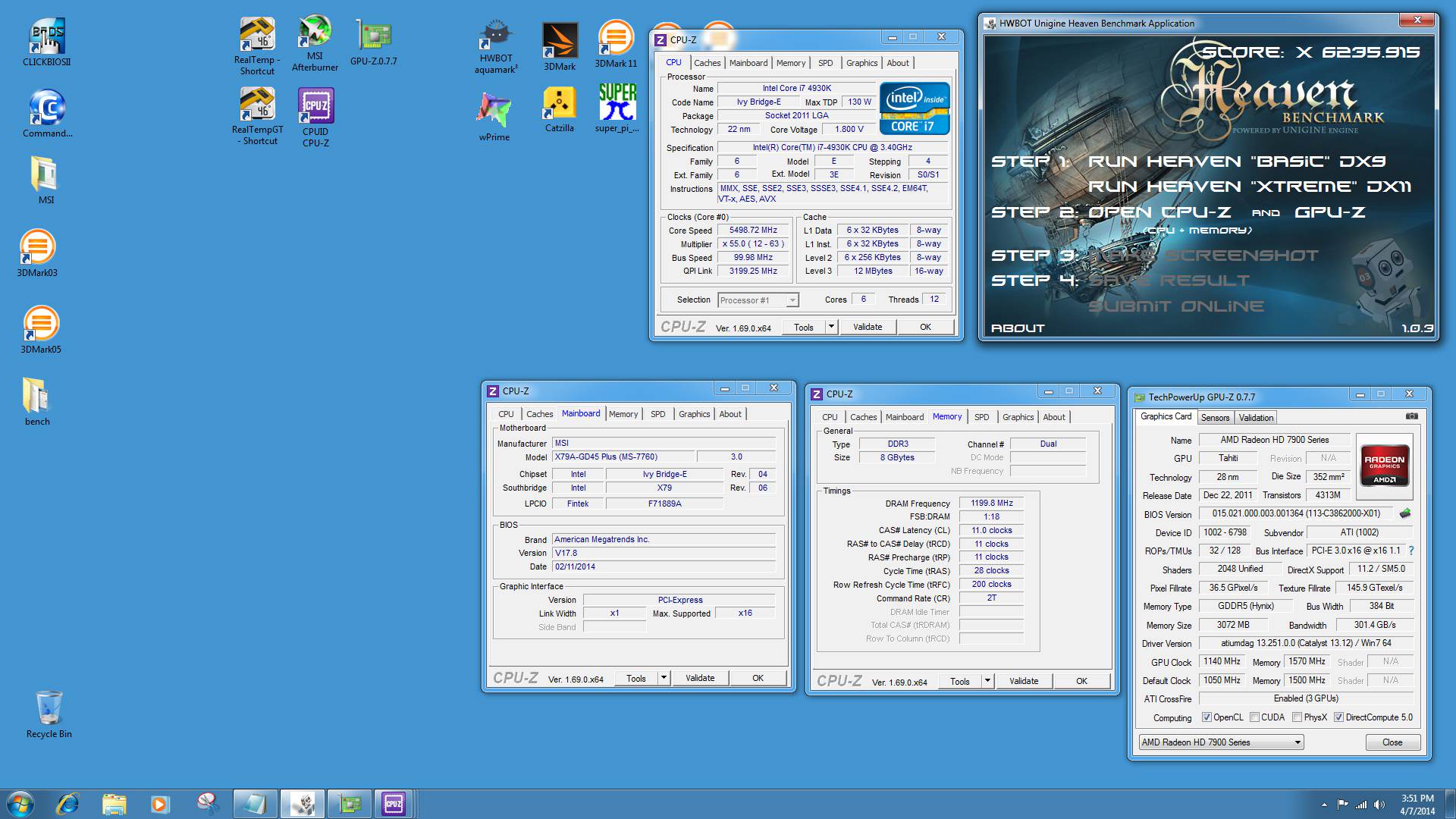Screen dimensions: 1456x819
Task: Click the Close button in GPU-Z
Action: click(x=1392, y=742)
